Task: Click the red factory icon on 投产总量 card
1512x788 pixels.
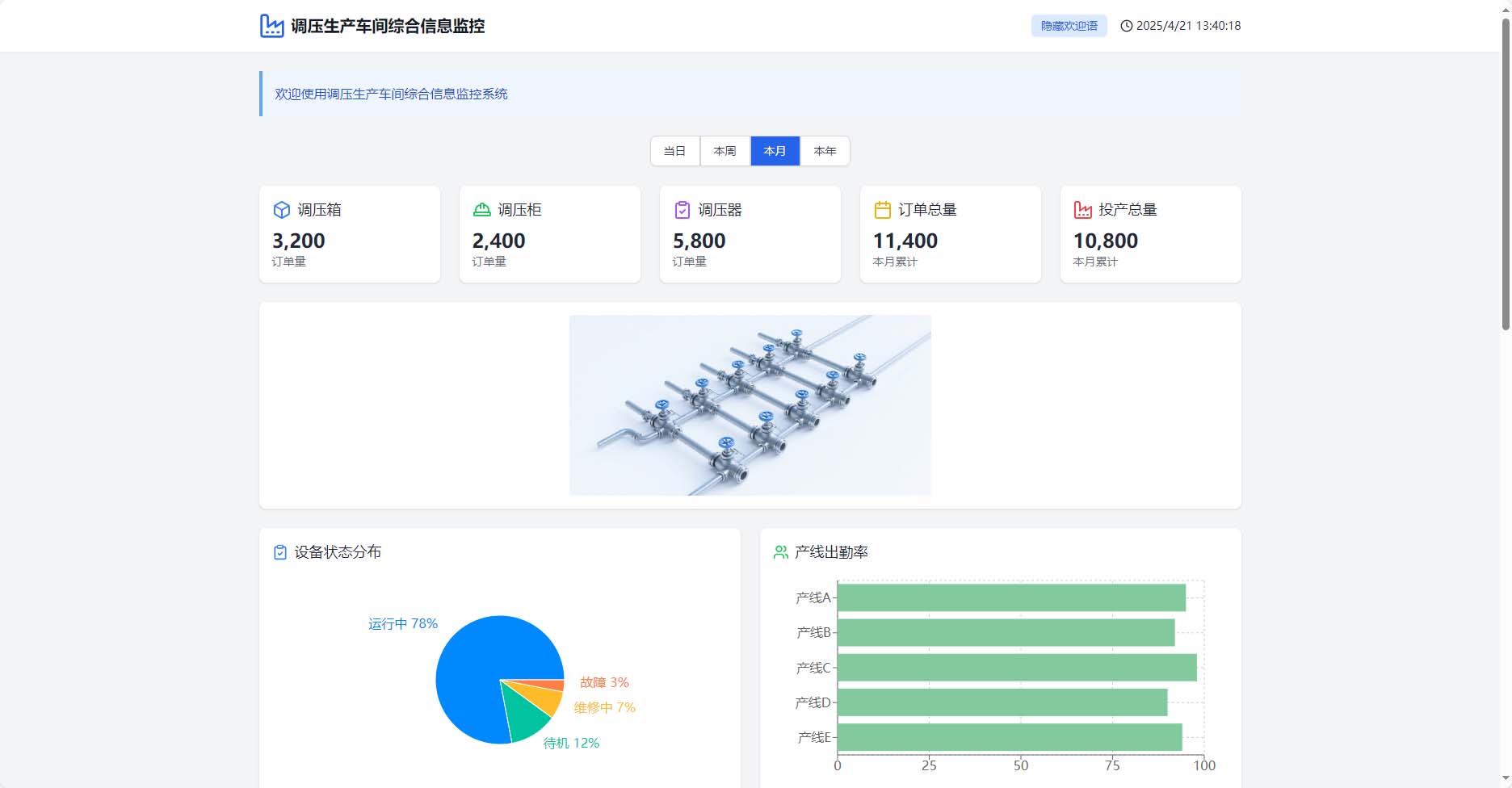Action: tap(1082, 210)
